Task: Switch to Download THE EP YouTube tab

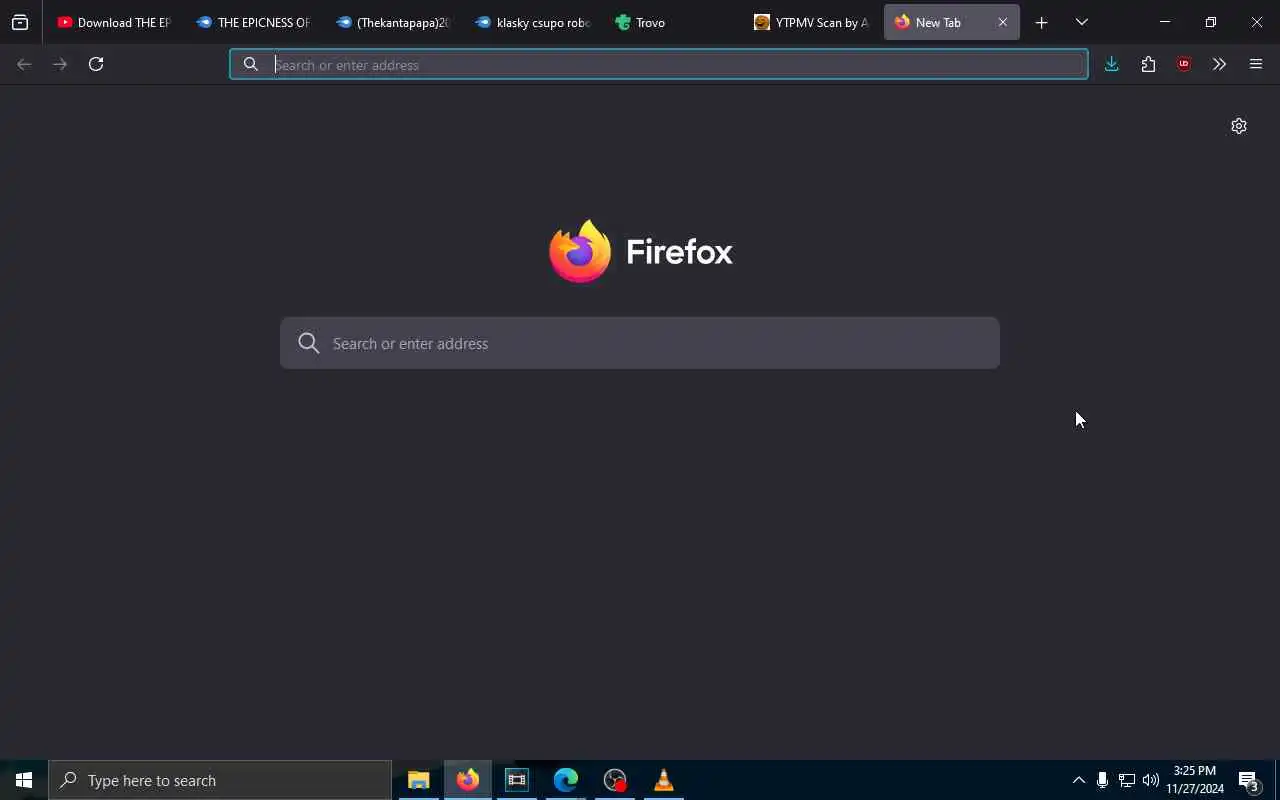Action: (x=115, y=22)
